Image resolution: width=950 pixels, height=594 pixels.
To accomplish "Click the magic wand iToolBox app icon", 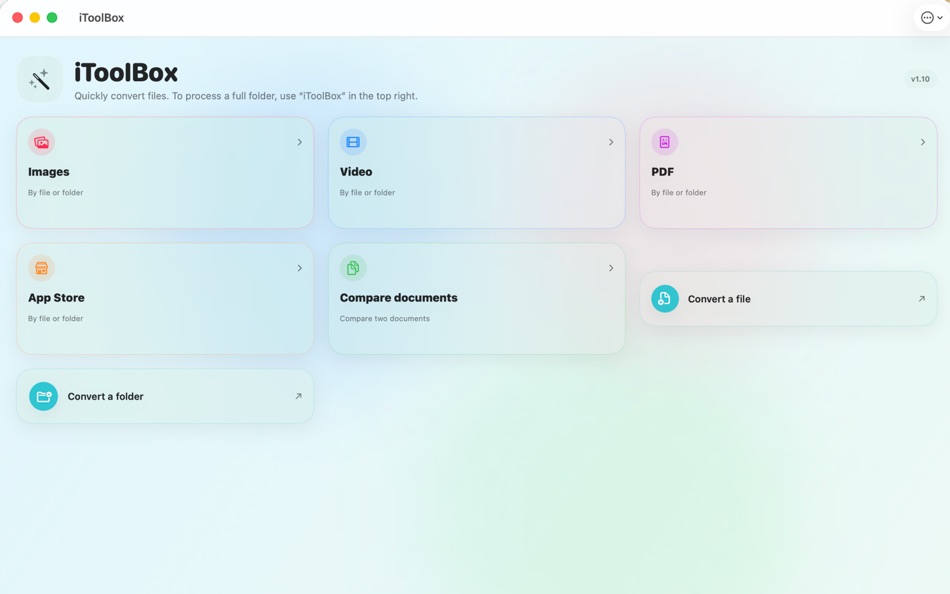I will [x=40, y=78].
